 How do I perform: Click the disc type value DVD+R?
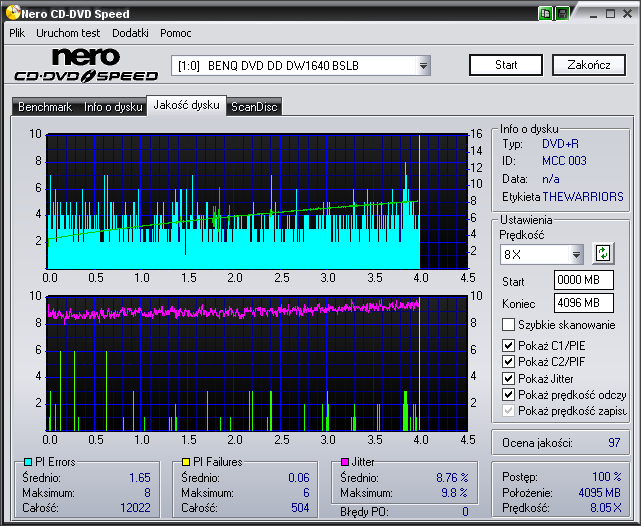coord(560,144)
